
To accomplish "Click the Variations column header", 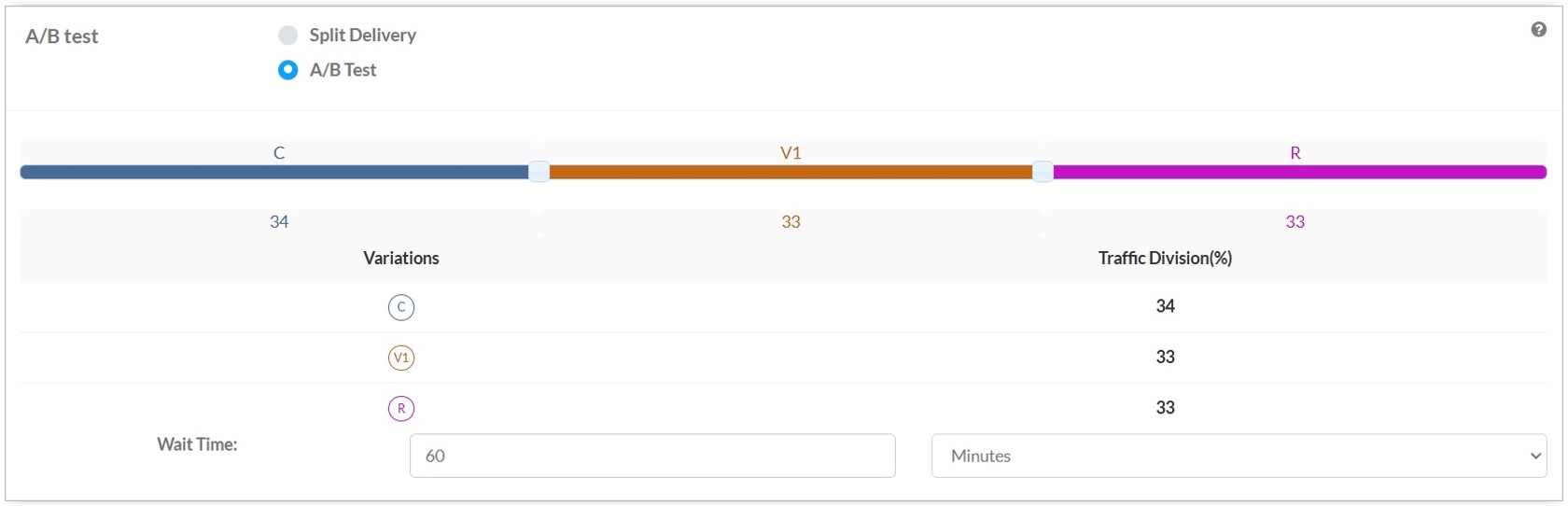I will click(401, 259).
